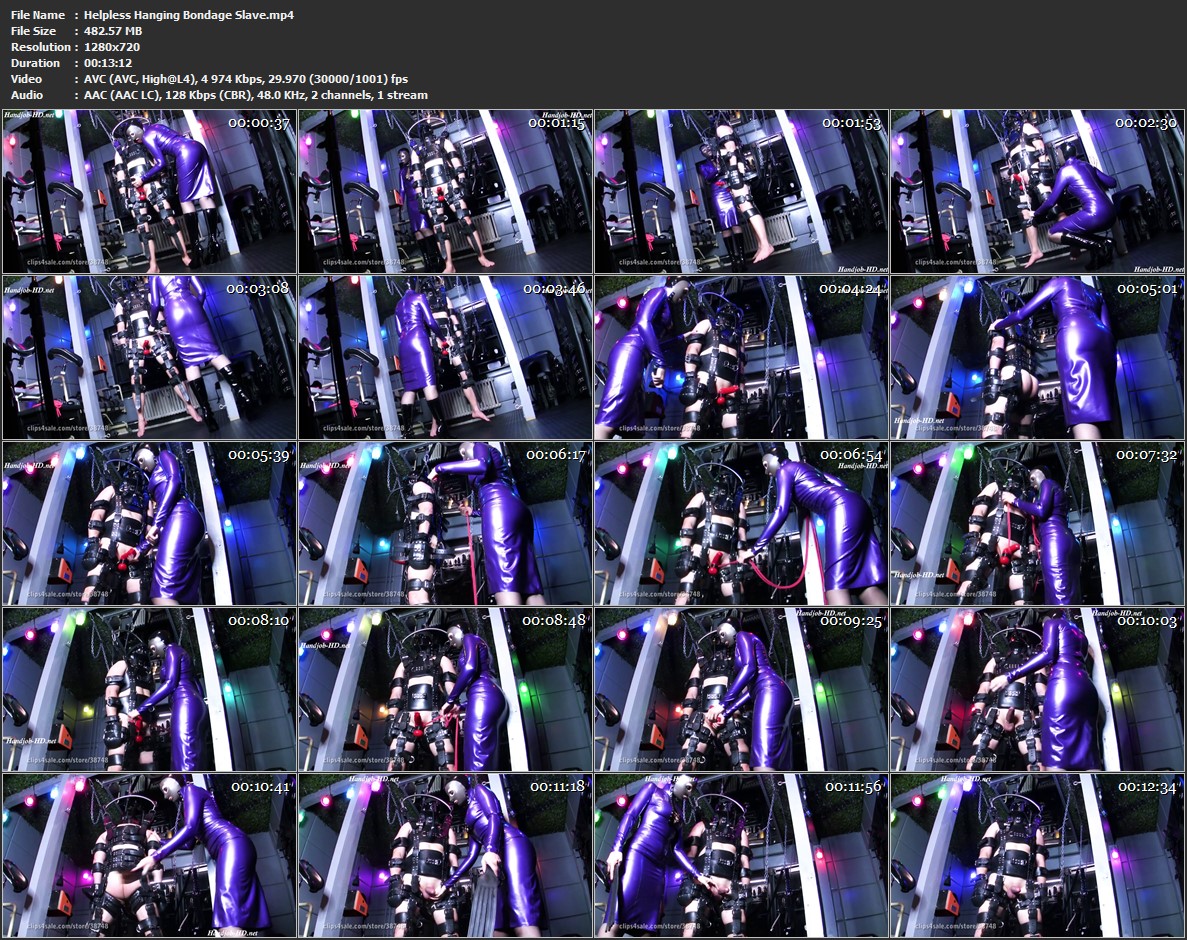Open the thumbnail at 00:08:10
Screen dimensions: 1187x940
pos(149,689)
